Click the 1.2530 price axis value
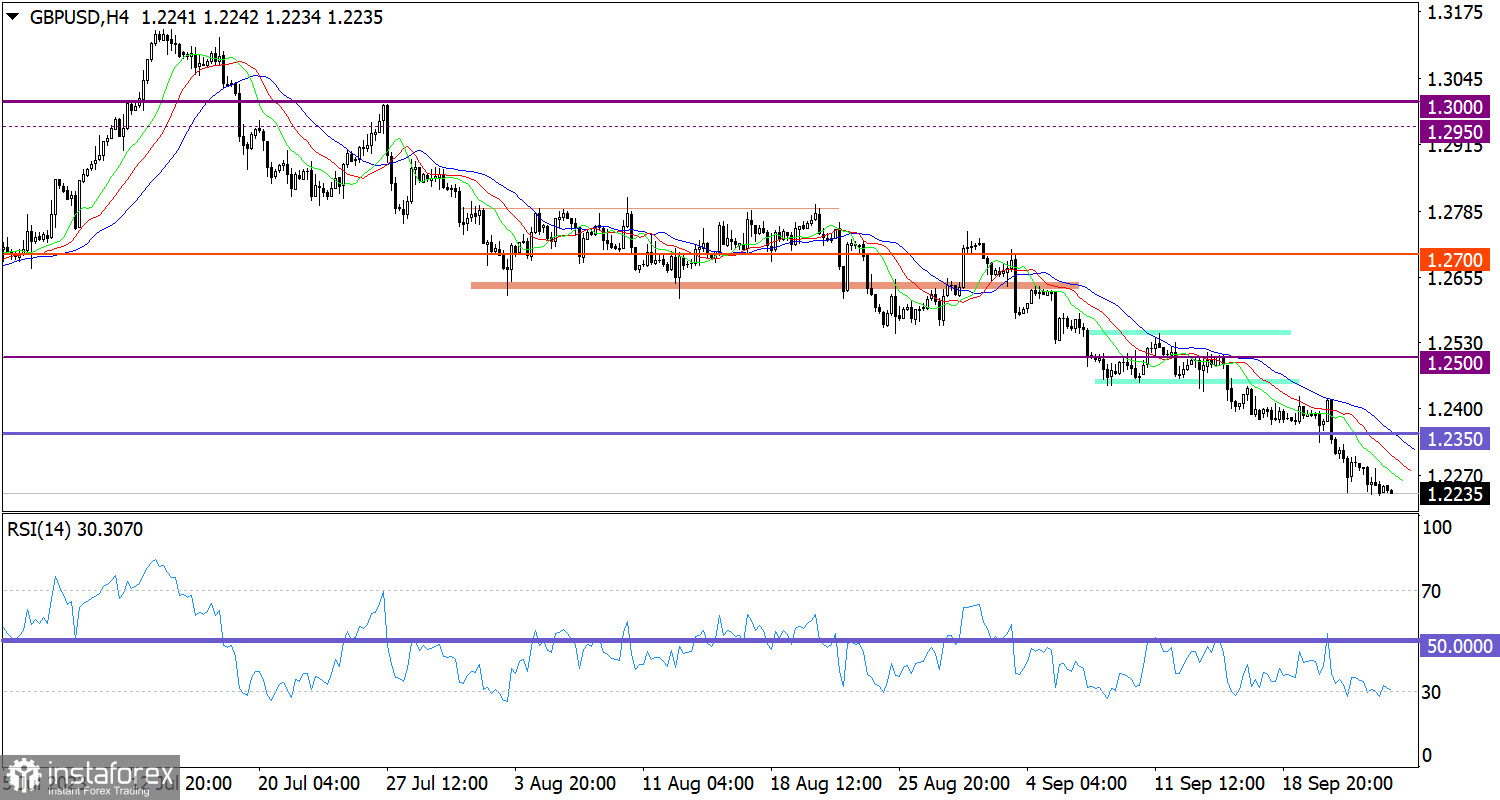The height and width of the screenshot is (800, 1500). pos(1456,342)
